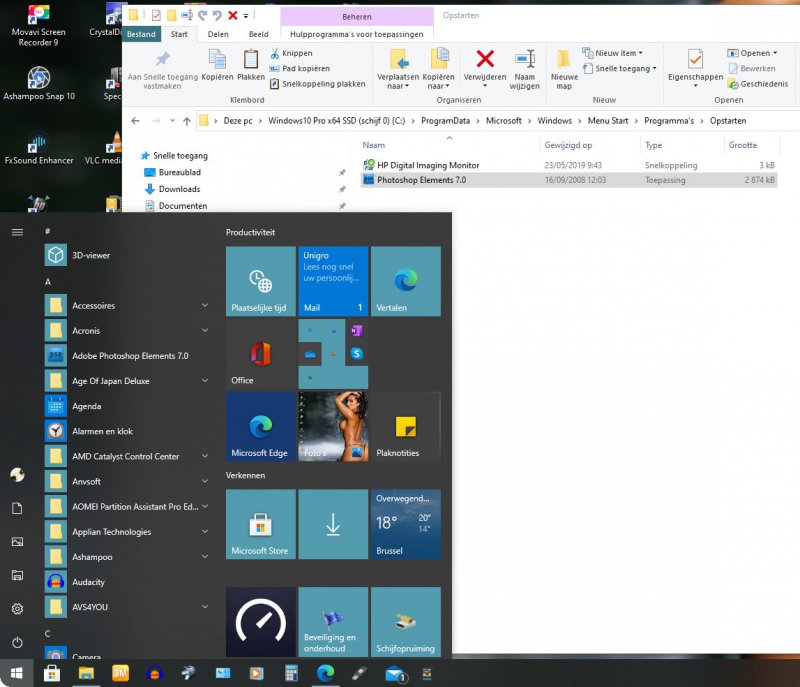
Task: Open the Plaknotities sticky notes tile
Action: click(405, 427)
